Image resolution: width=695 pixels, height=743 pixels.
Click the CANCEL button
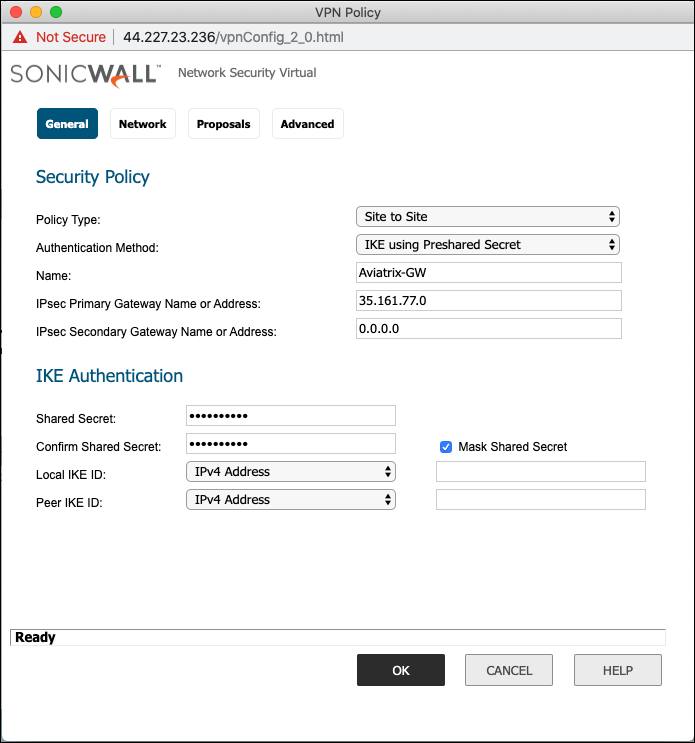click(509, 670)
